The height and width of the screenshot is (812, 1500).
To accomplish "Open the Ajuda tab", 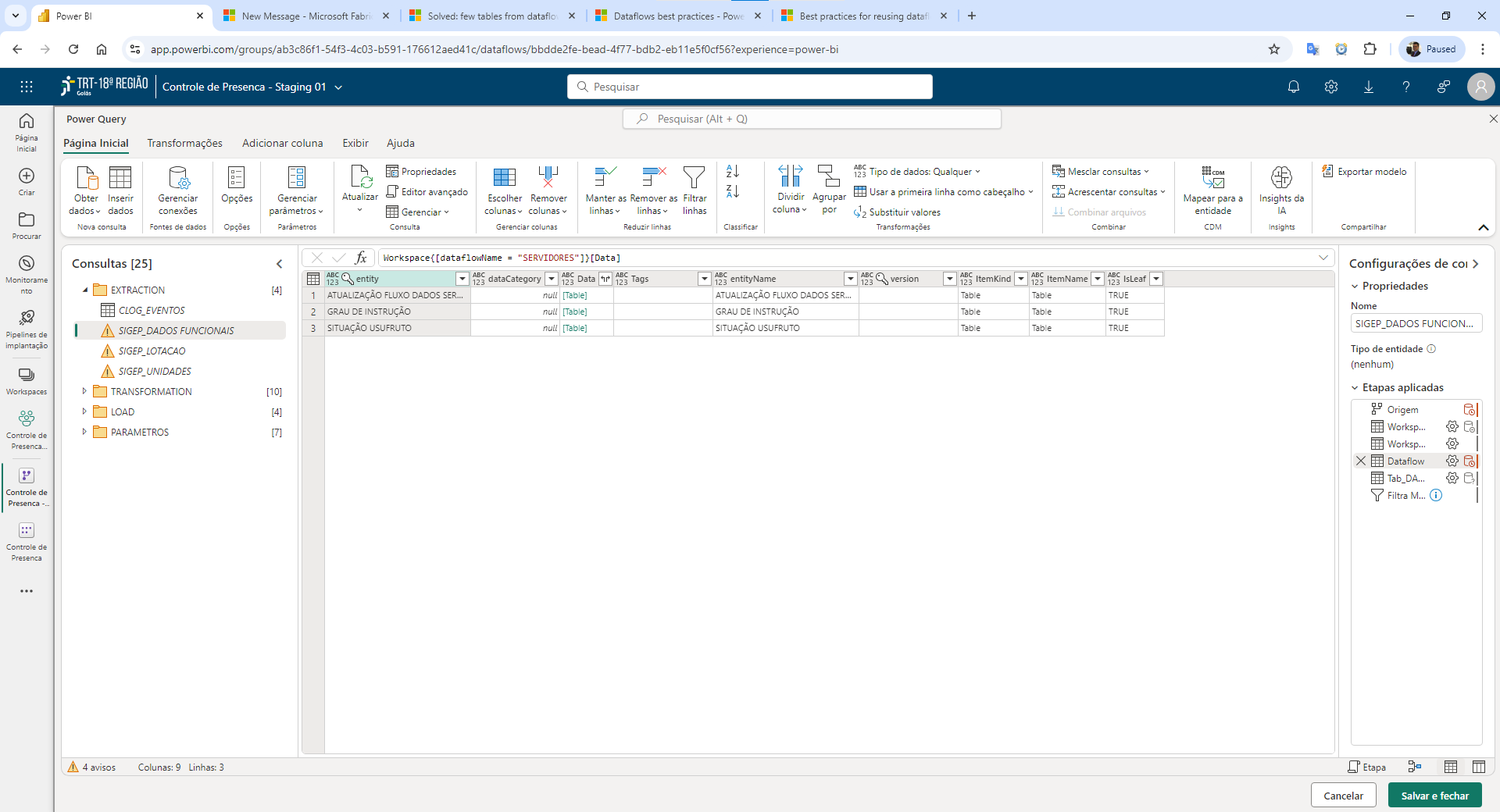I will click(x=400, y=143).
